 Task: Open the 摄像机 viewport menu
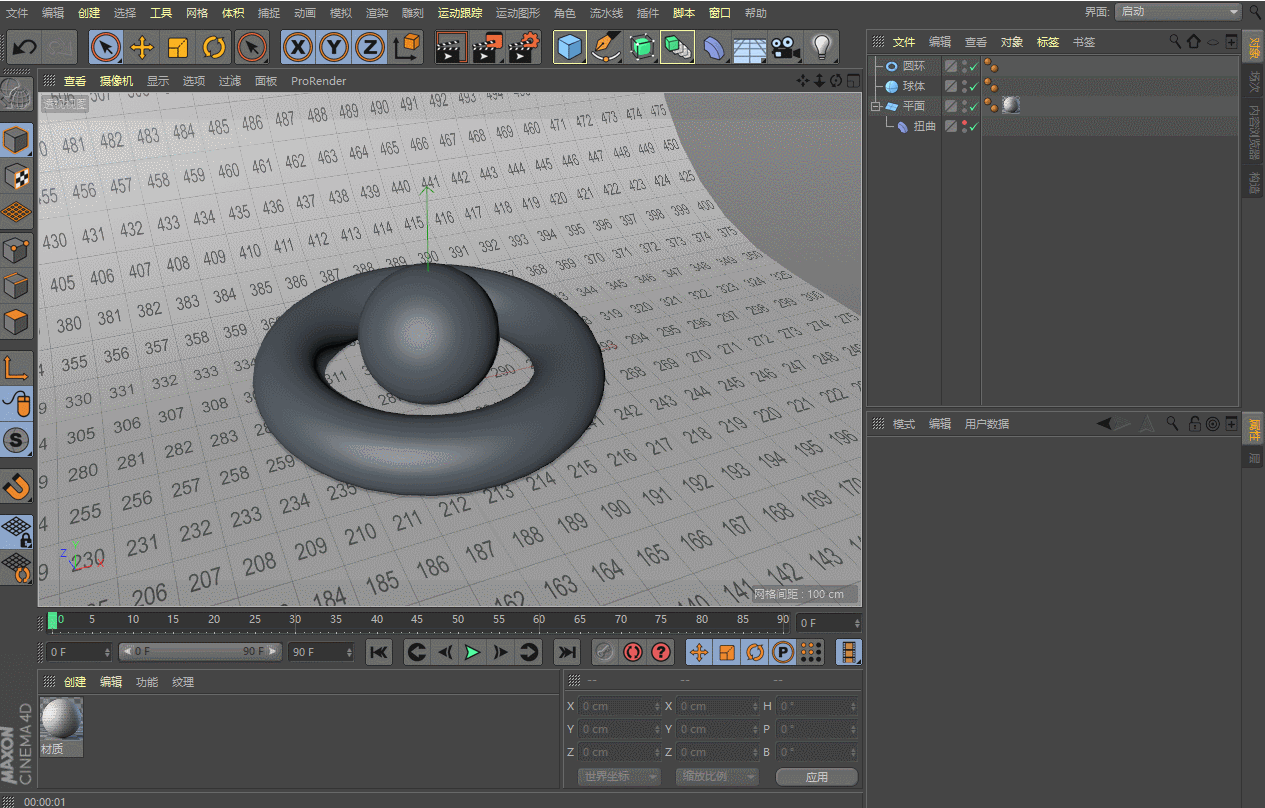116,81
